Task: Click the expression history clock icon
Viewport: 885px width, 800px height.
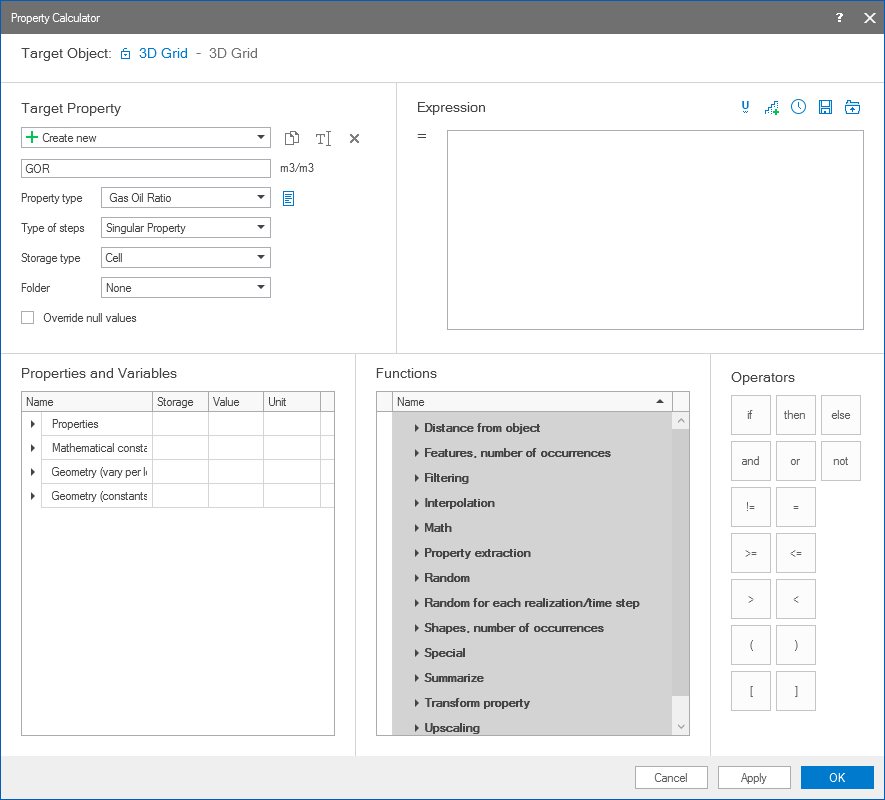Action: click(798, 107)
